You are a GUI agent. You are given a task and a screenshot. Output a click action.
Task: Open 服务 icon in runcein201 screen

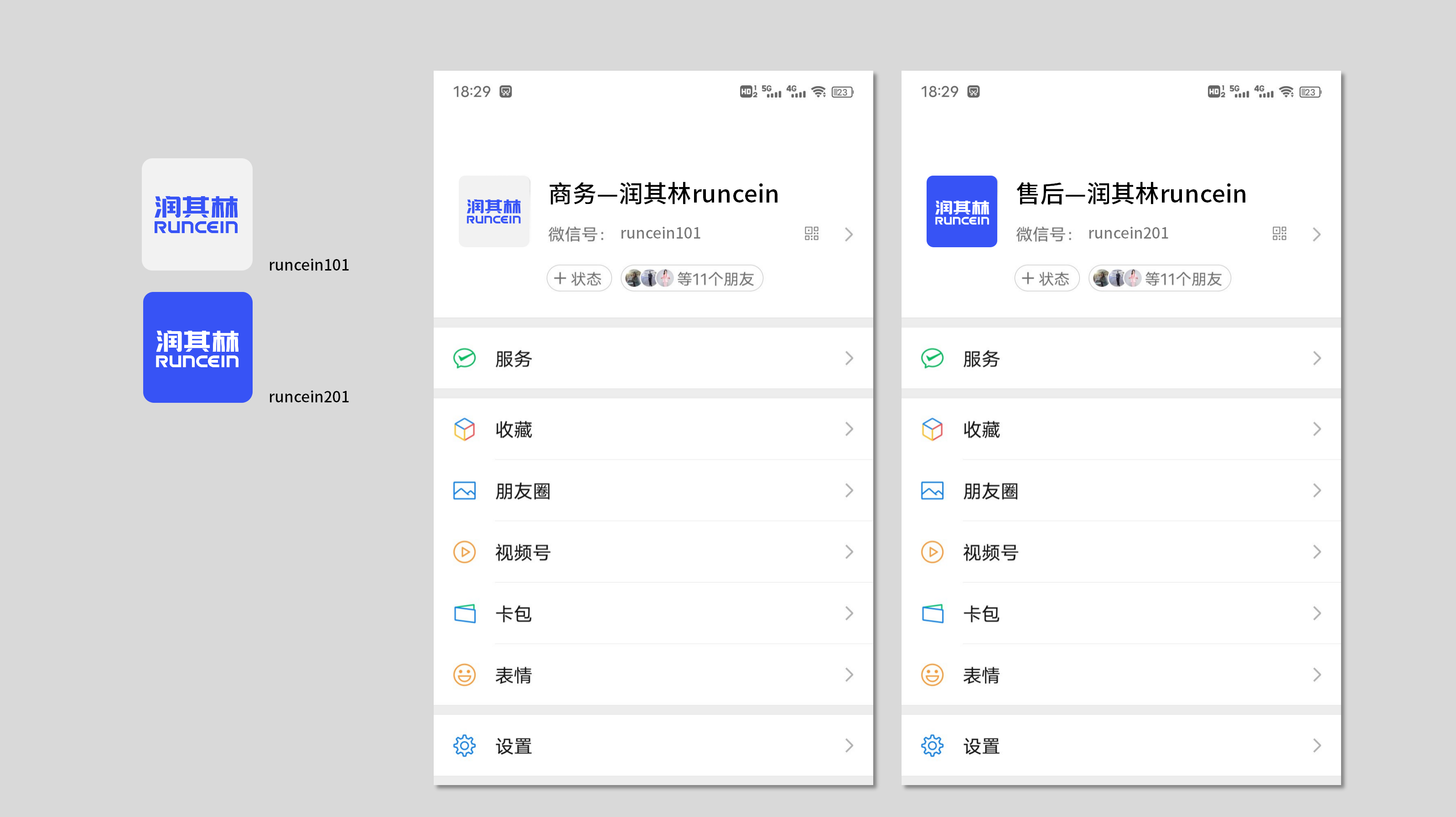[x=933, y=359]
